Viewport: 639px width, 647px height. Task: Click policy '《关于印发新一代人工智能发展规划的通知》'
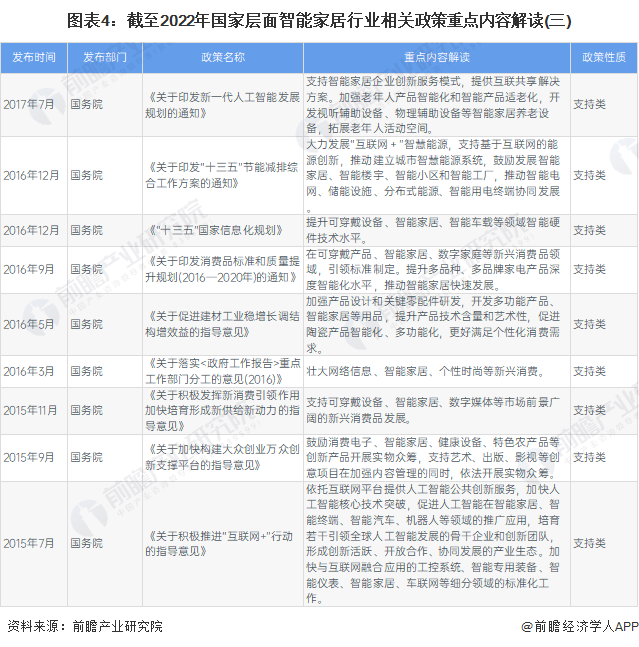222,105
